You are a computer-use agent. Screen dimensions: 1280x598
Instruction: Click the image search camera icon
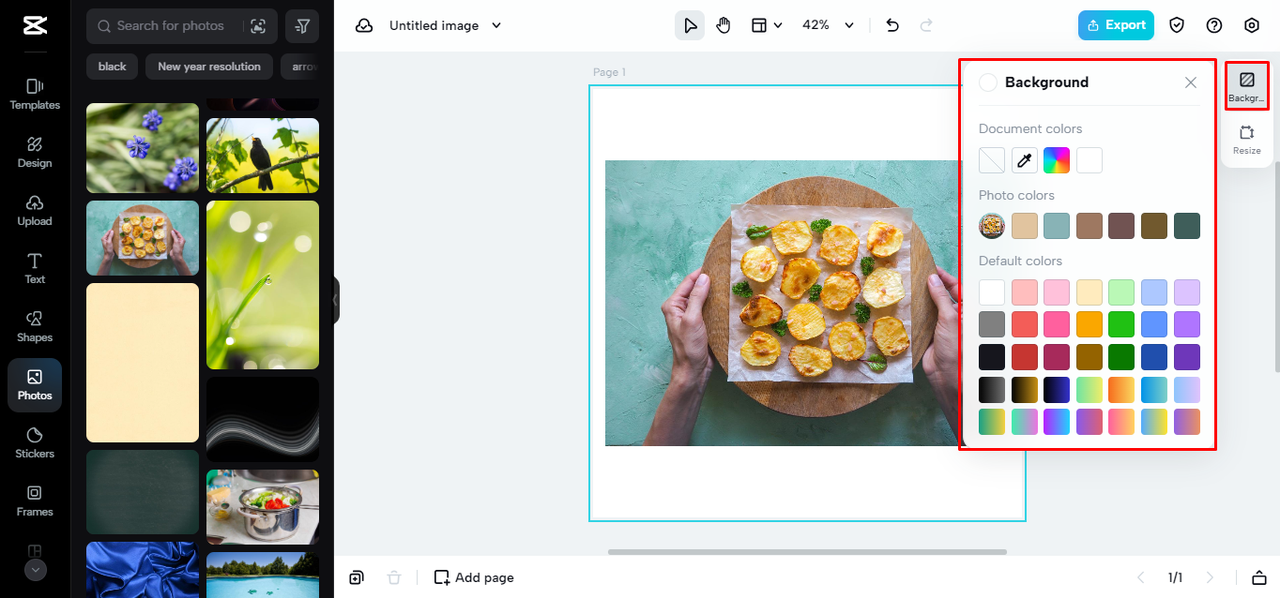(x=259, y=26)
